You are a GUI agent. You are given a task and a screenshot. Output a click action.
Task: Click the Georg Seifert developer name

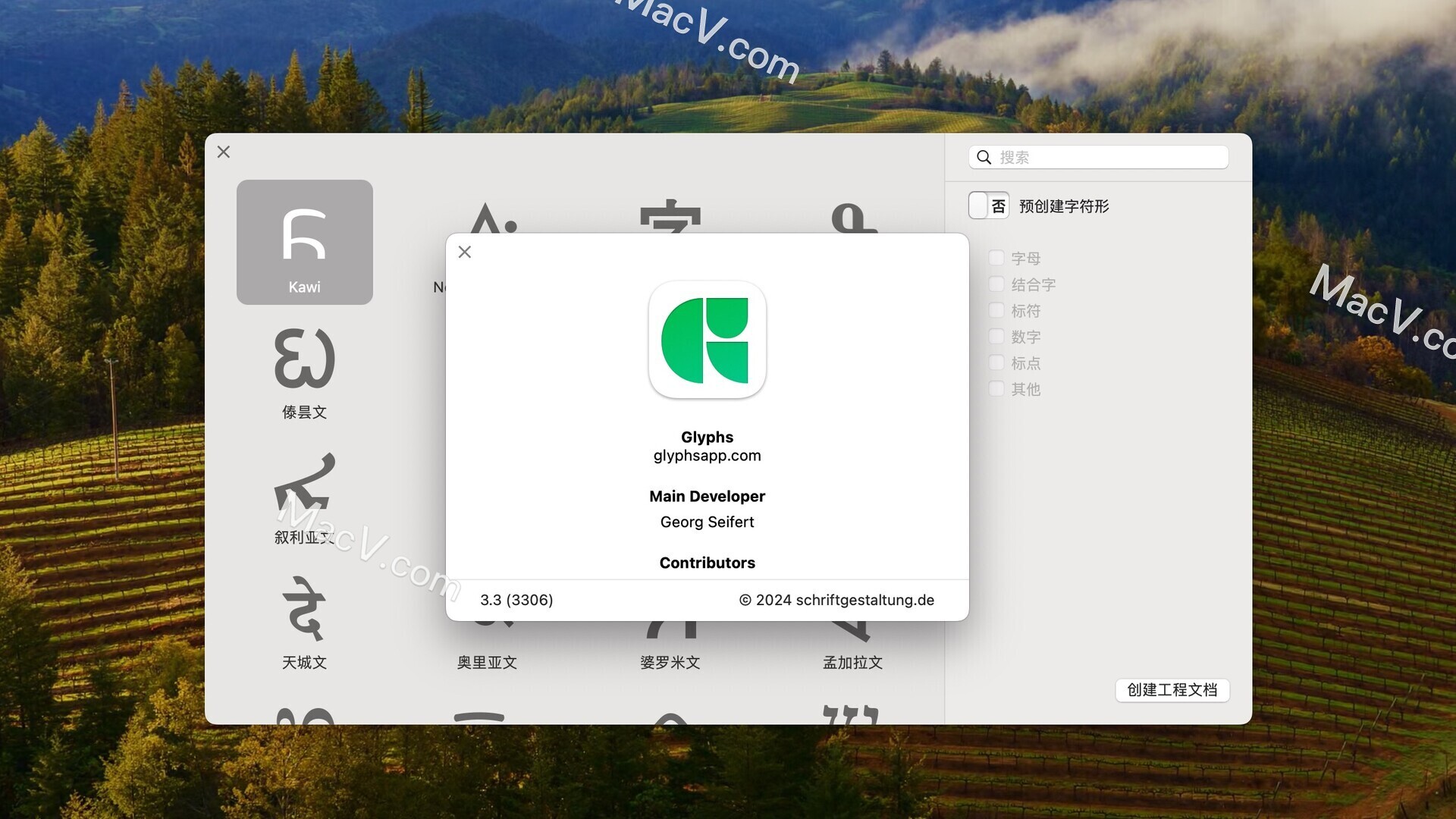tap(707, 522)
